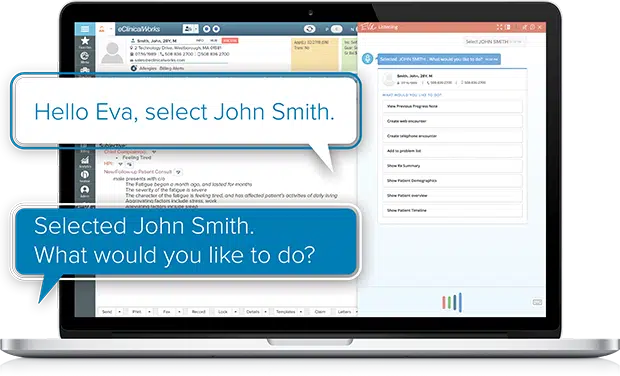Select the Analytics chart icon in the sidebar
This screenshot has height=376, width=620.
coord(85,160)
